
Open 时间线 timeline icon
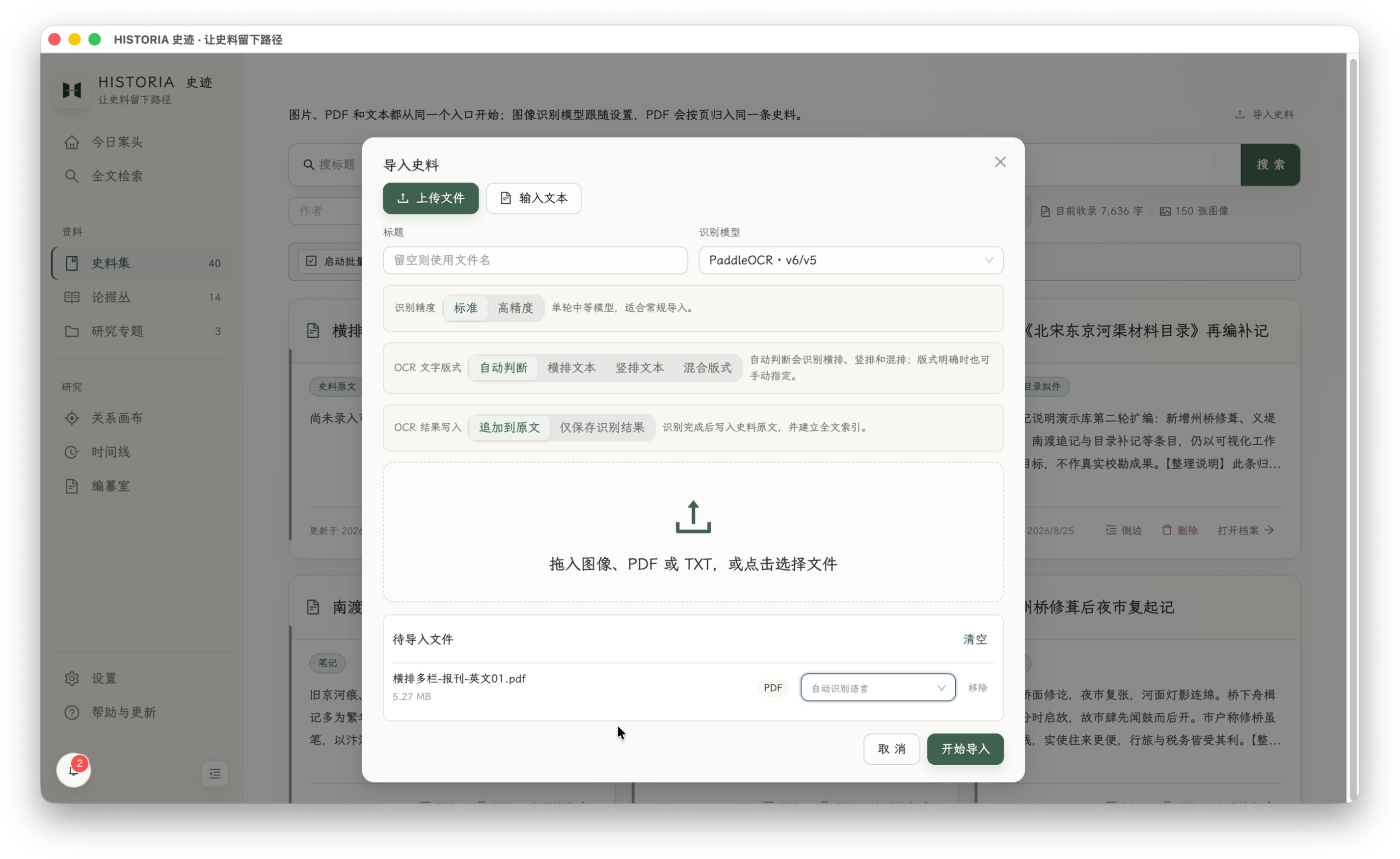pyautogui.click(x=72, y=452)
